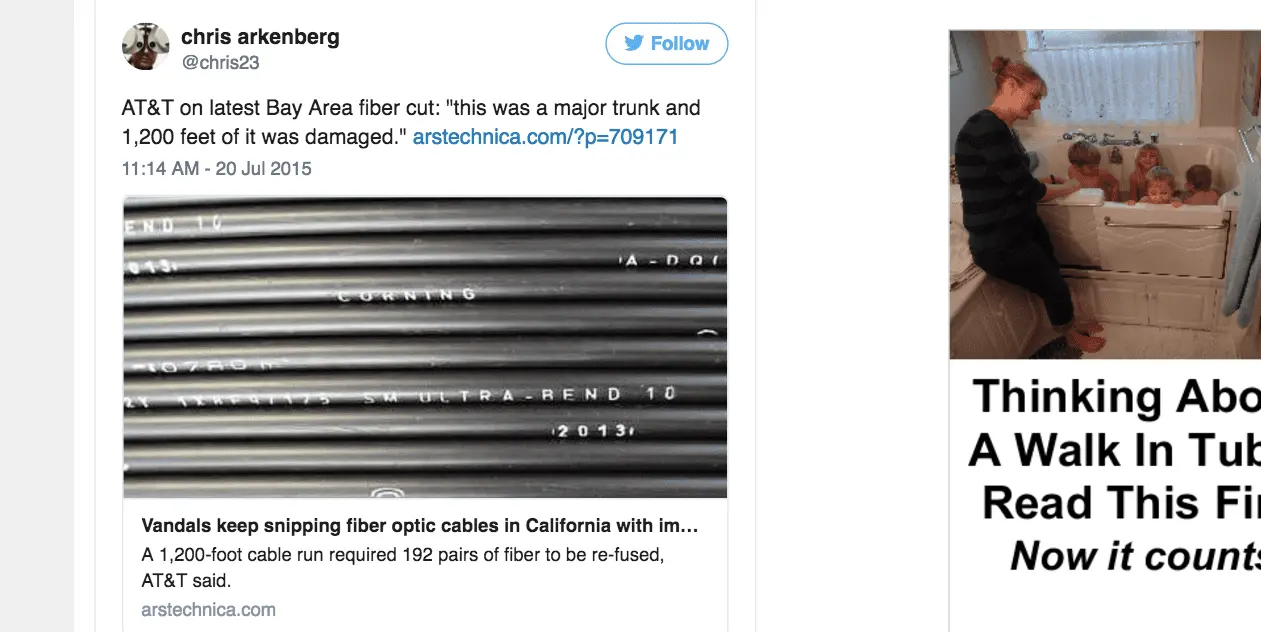Open the "Vandals keep snipping fiber optic cables" headline

pos(420,526)
